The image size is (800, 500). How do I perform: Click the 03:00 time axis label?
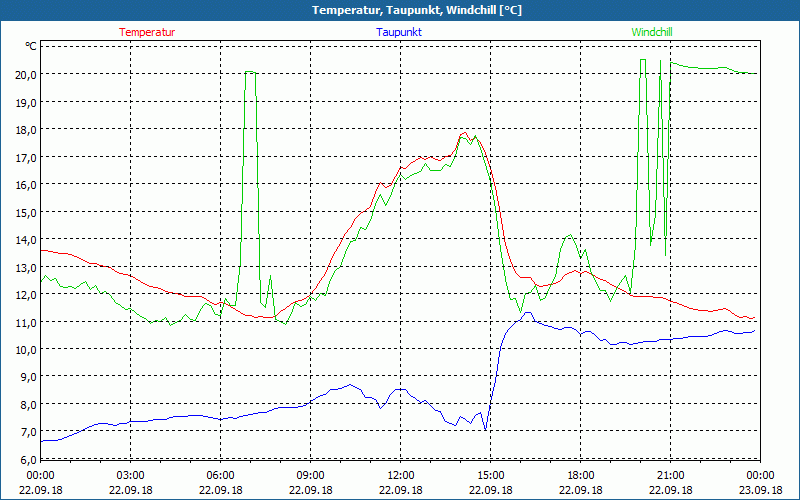point(131,476)
